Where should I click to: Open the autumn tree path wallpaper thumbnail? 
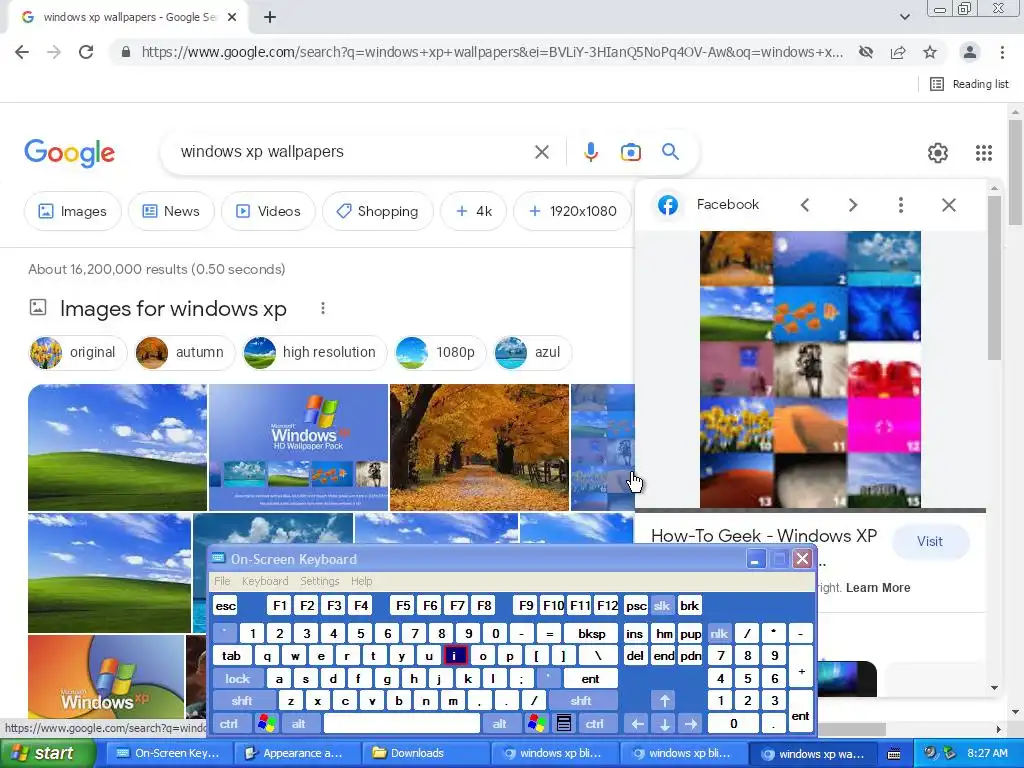coord(479,447)
